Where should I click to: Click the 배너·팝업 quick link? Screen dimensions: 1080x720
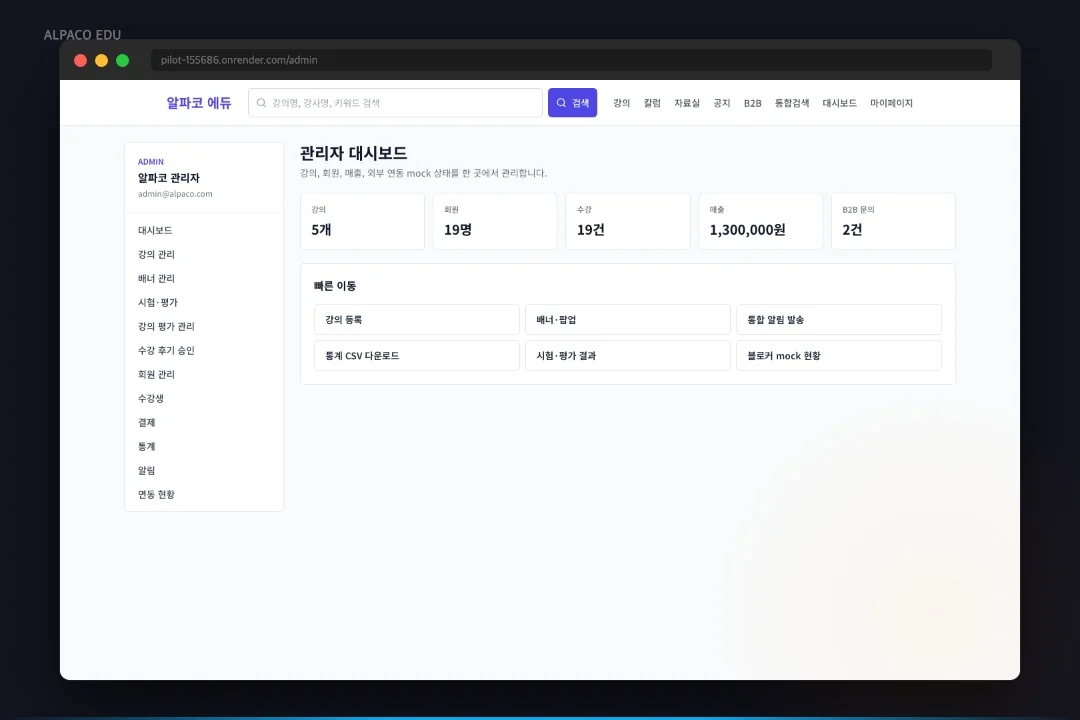(627, 320)
